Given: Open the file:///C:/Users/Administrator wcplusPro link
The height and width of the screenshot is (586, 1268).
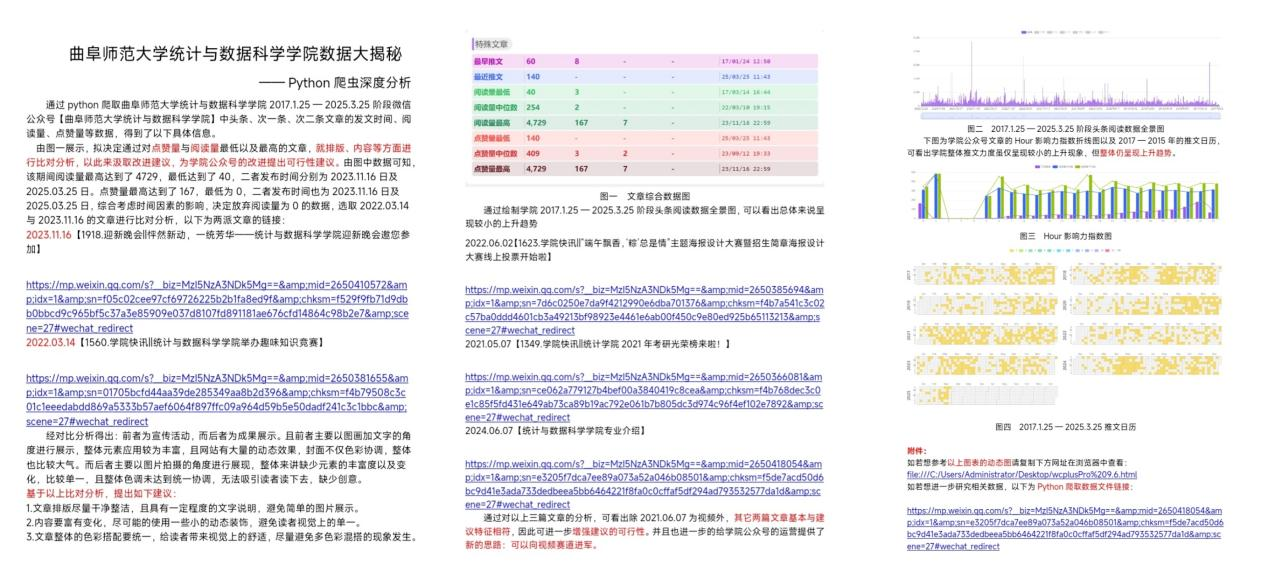Looking at the screenshot, I should point(1022,474).
